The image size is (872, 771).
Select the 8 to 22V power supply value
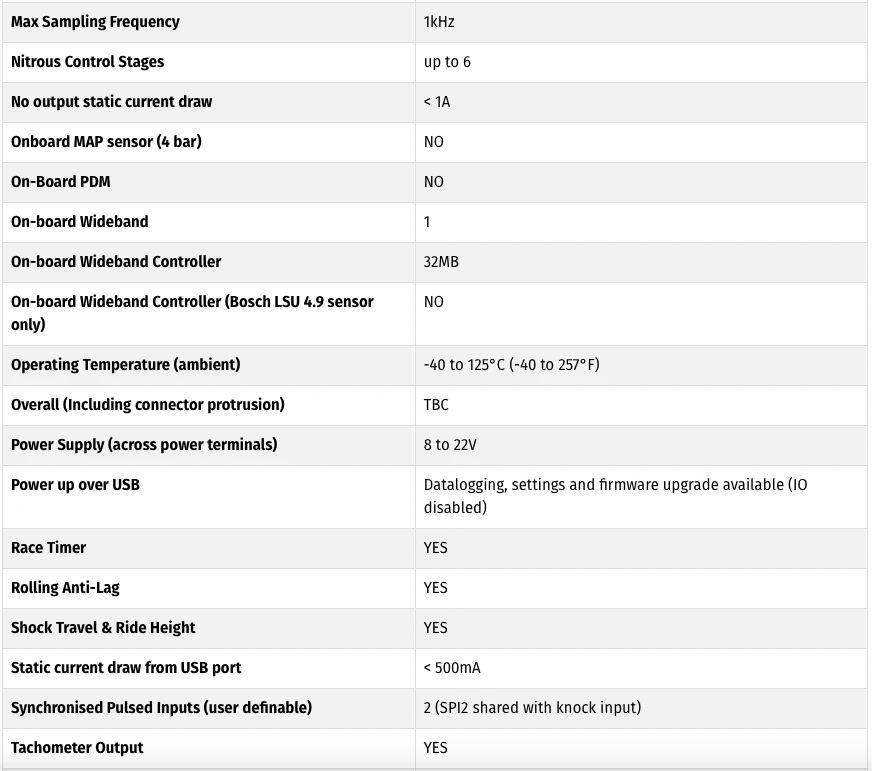click(x=450, y=445)
